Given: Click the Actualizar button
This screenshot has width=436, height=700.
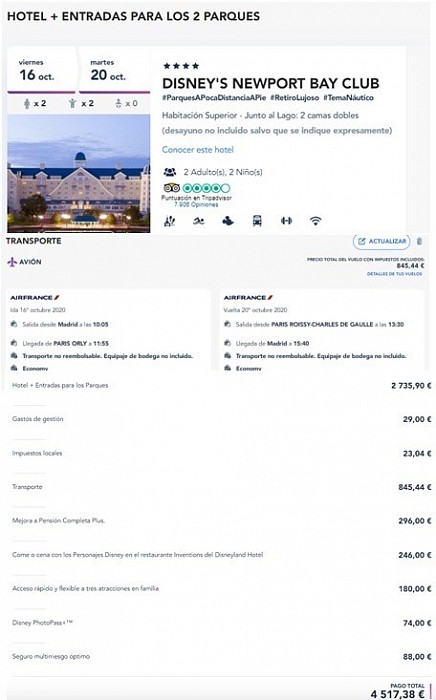Looking at the screenshot, I should [382, 241].
